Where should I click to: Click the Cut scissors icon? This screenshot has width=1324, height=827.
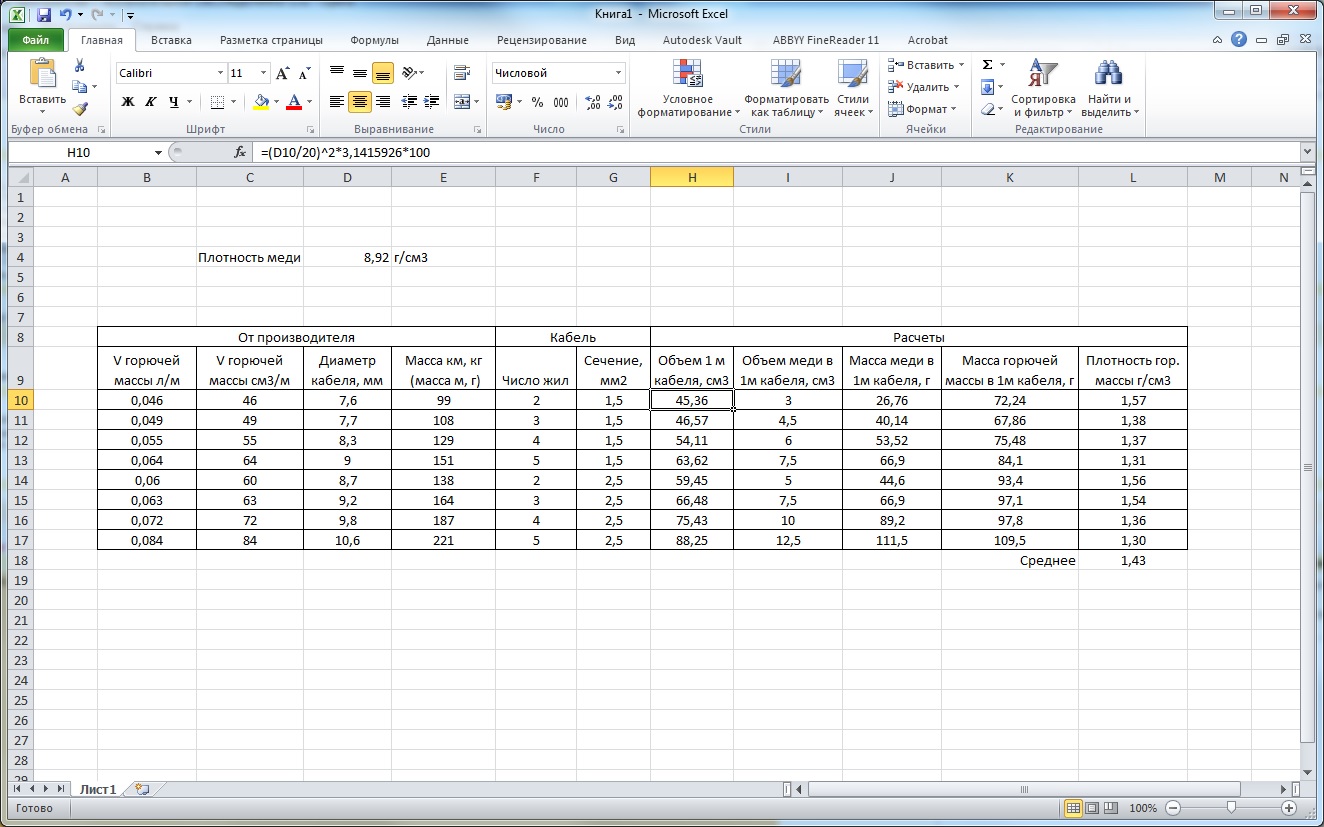80,66
